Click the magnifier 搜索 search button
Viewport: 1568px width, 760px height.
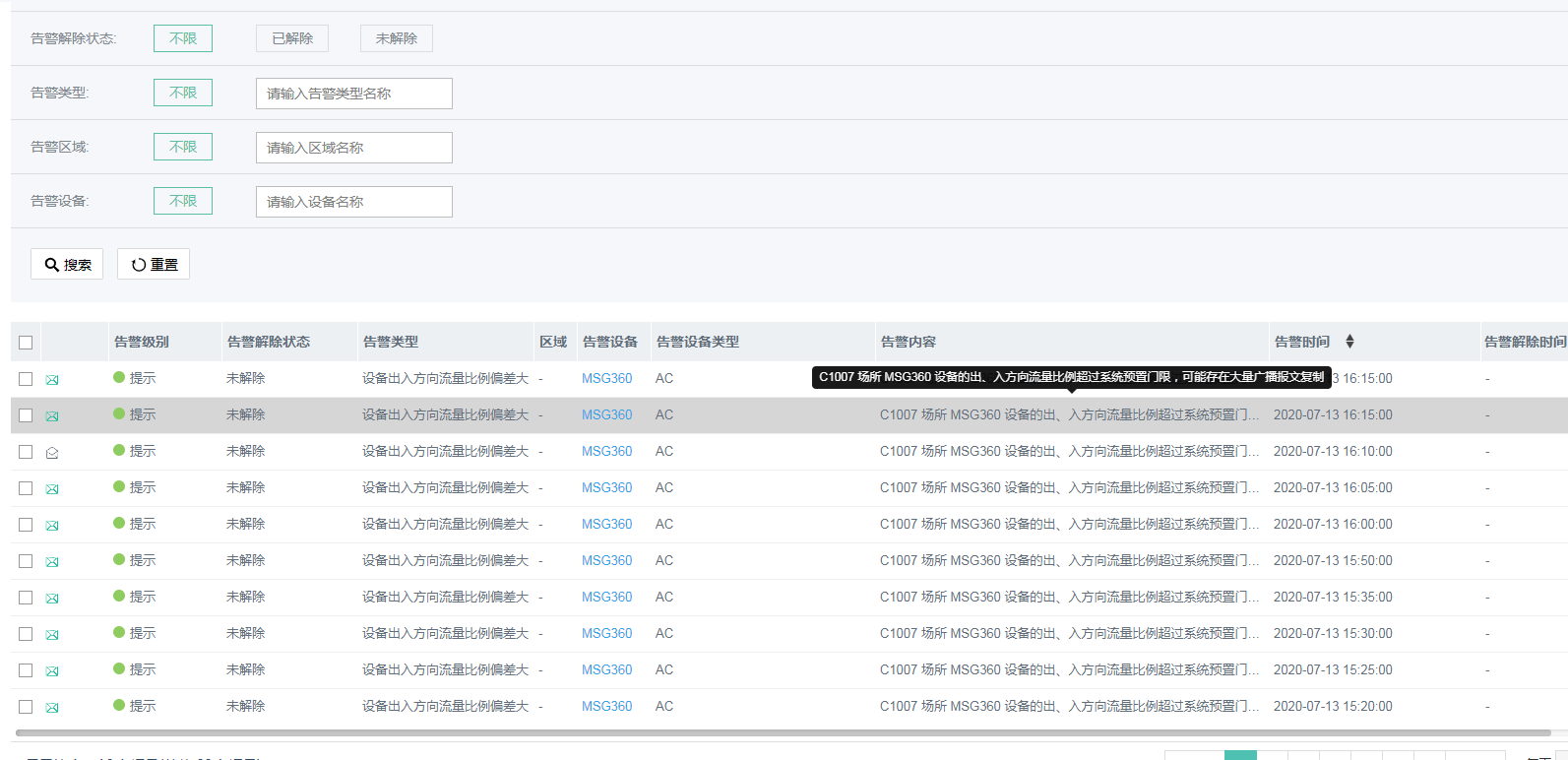[67, 264]
